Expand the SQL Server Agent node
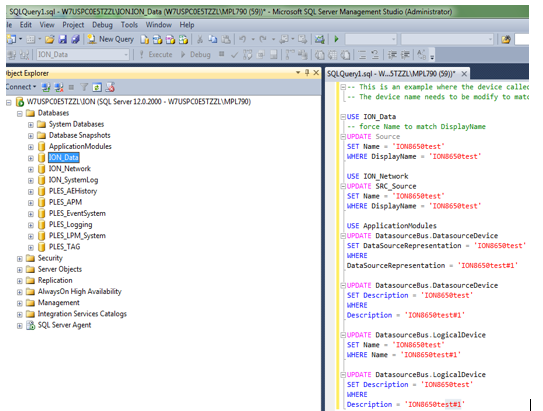The height and width of the screenshot is (411, 543). (20, 325)
